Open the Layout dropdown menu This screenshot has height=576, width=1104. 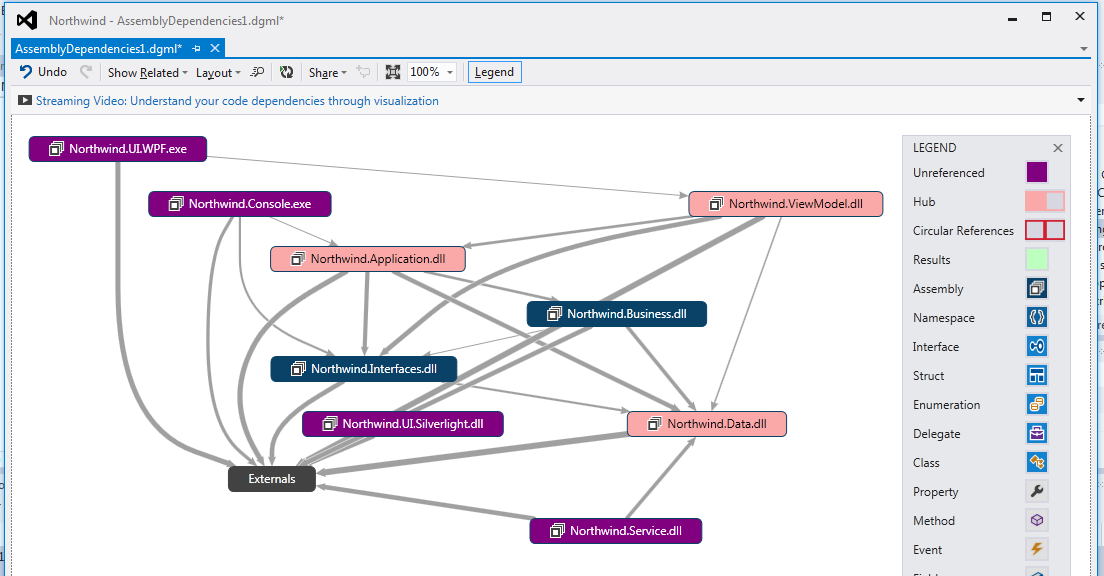tap(220, 71)
